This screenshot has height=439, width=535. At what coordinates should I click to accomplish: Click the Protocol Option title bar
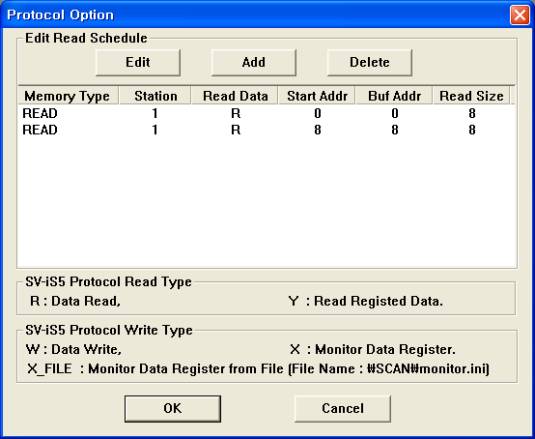256,15
